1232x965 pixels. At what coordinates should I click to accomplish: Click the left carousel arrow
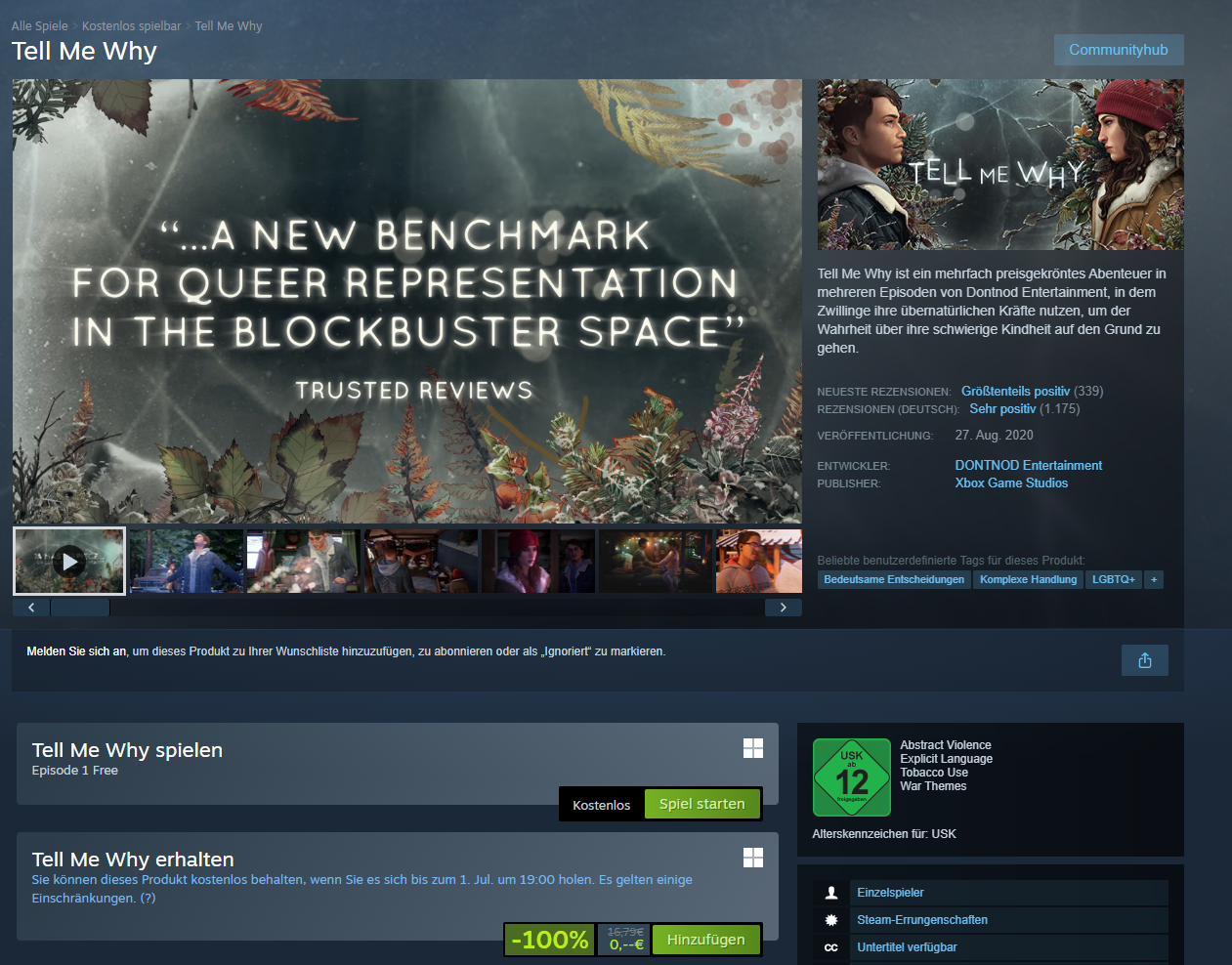[31, 608]
